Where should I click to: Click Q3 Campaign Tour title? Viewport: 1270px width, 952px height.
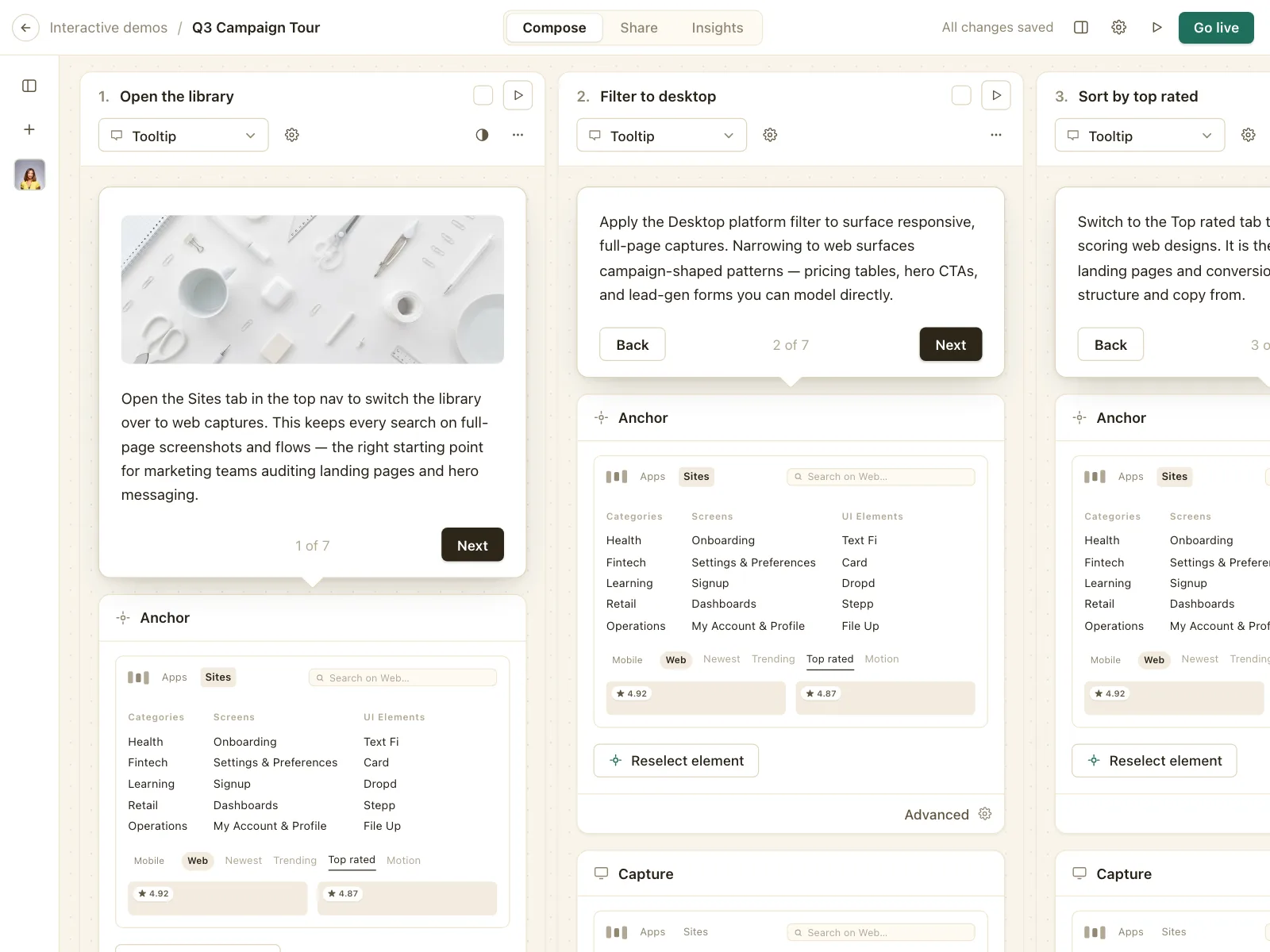[256, 28]
